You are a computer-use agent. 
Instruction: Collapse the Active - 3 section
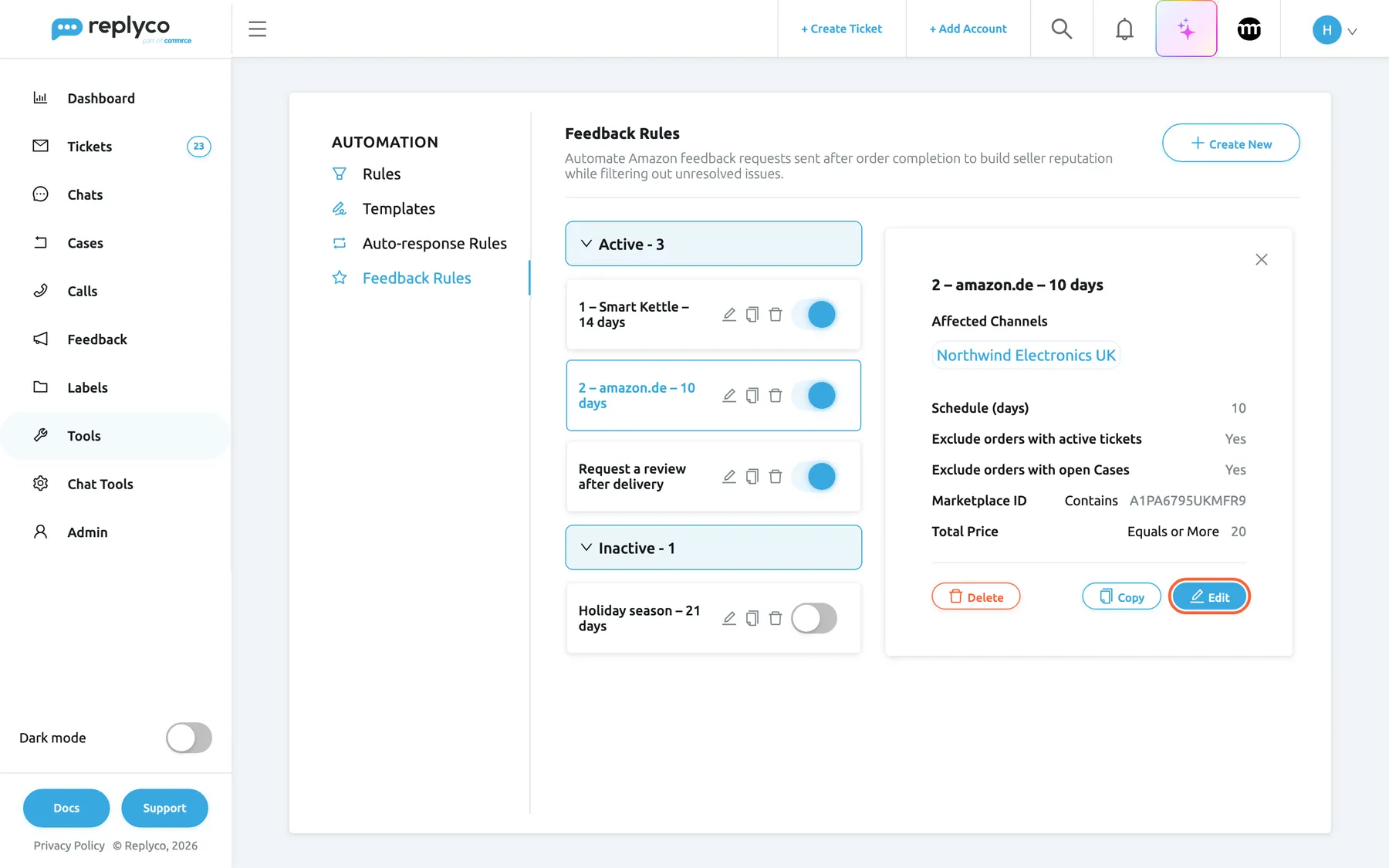point(713,244)
